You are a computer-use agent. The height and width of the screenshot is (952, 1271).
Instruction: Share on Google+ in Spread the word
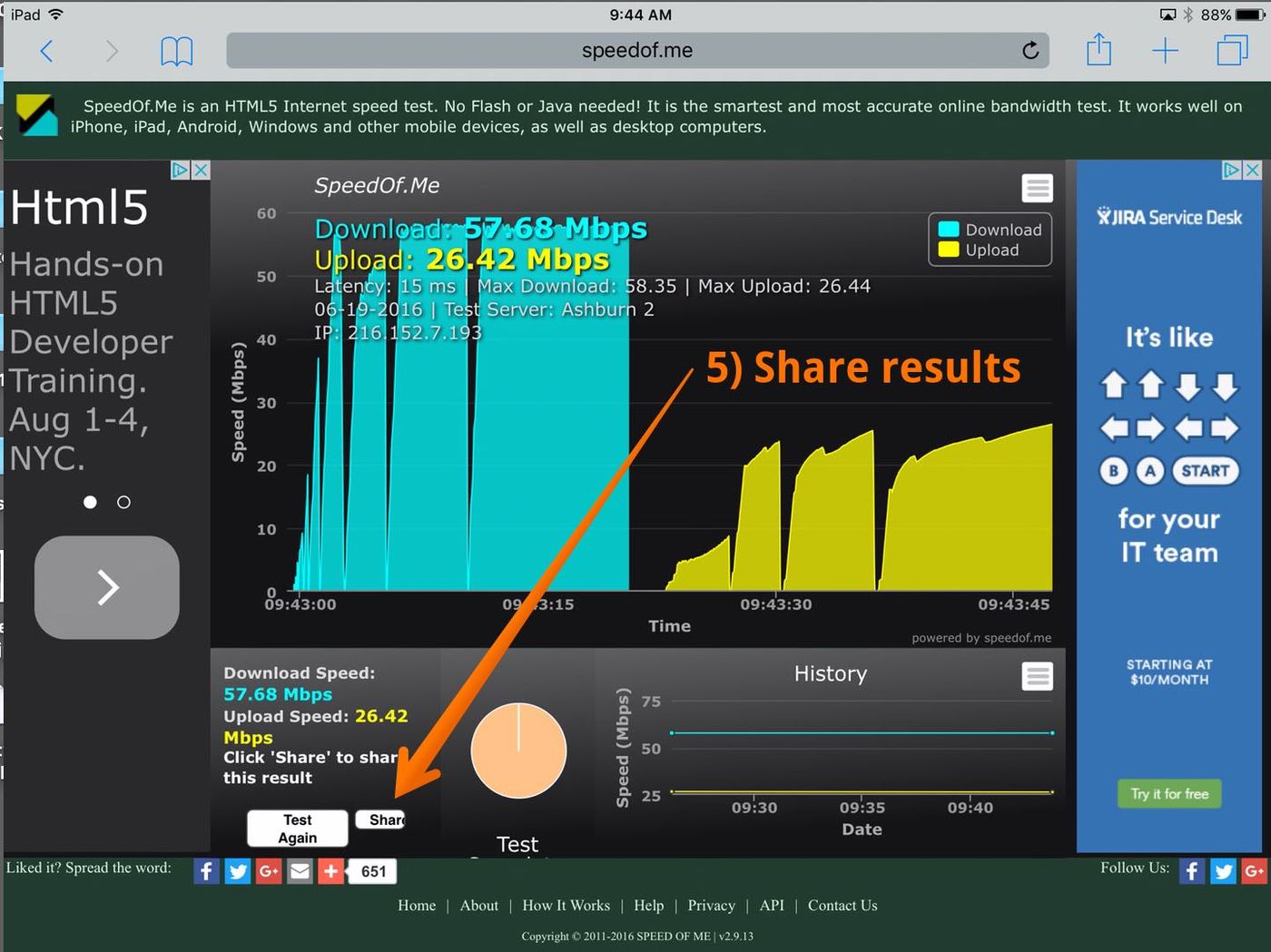[269, 871]
